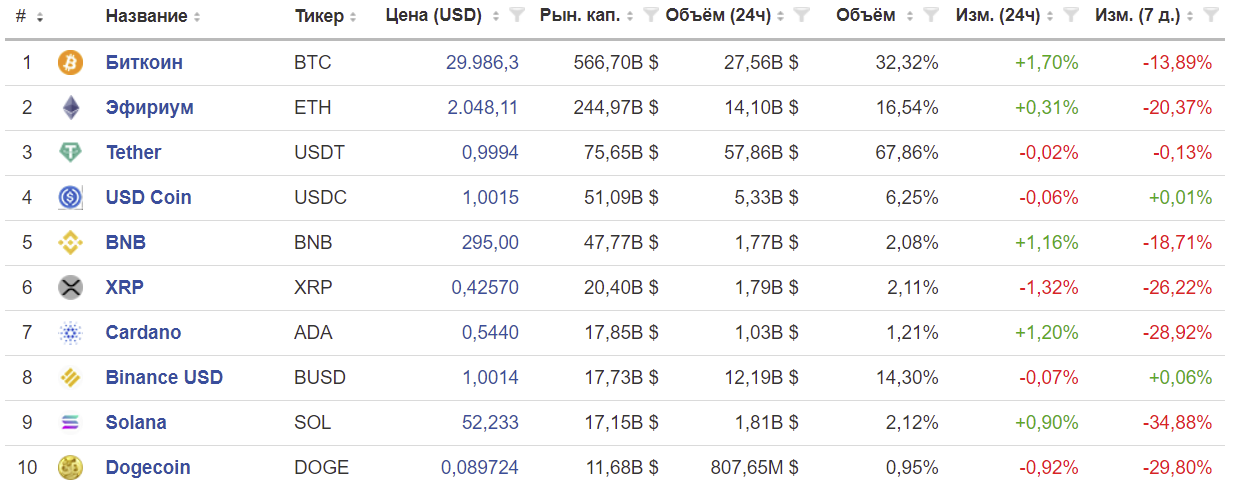1249x496 pixels.
Task: Click volume value 57,86B $
Action: point(761,153)
